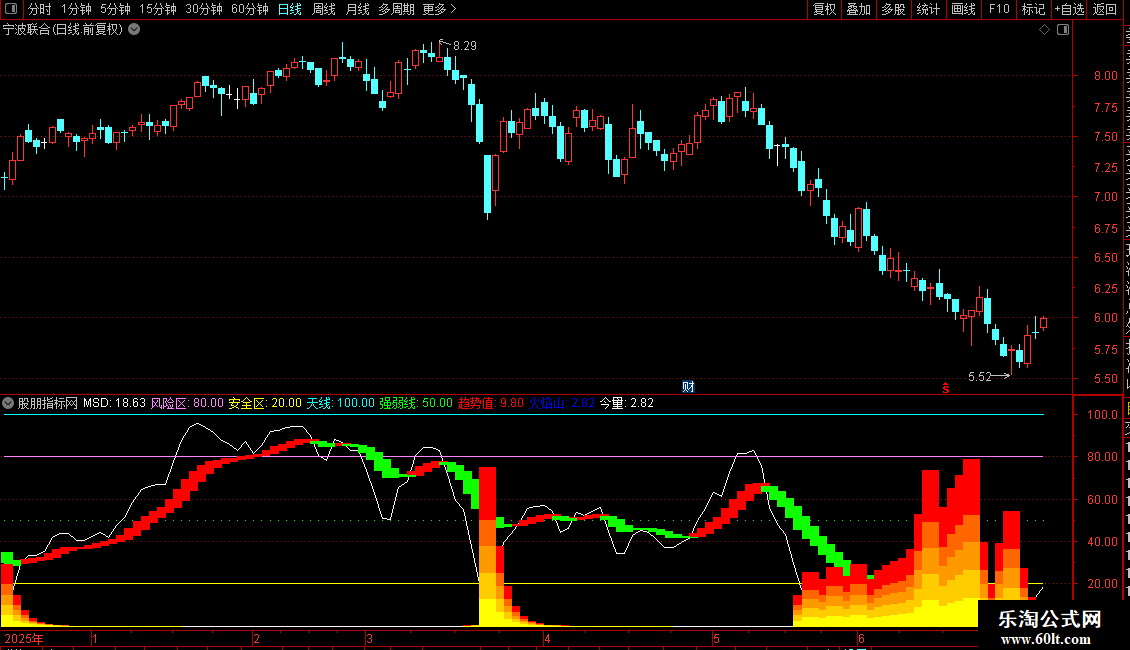The height and width of the screenshot is (650, 1130).
Task: Select the 30分钟 period tab
Action: (x=204, y=9)
